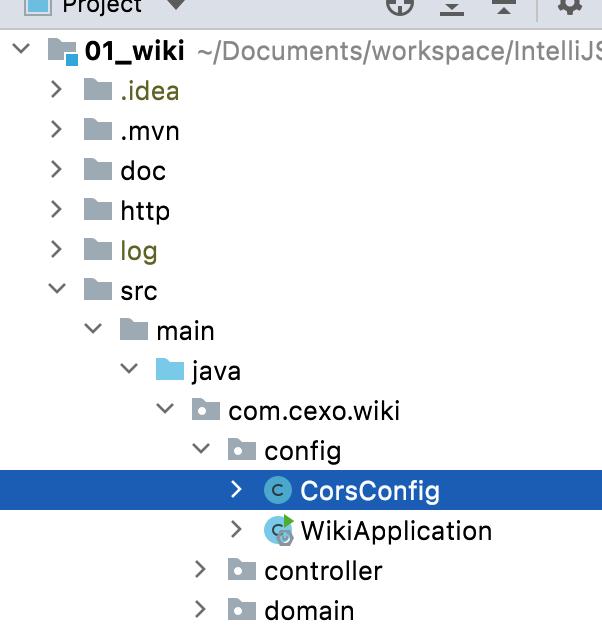
Task: Click the log folder icon
Action: [98, 249]
